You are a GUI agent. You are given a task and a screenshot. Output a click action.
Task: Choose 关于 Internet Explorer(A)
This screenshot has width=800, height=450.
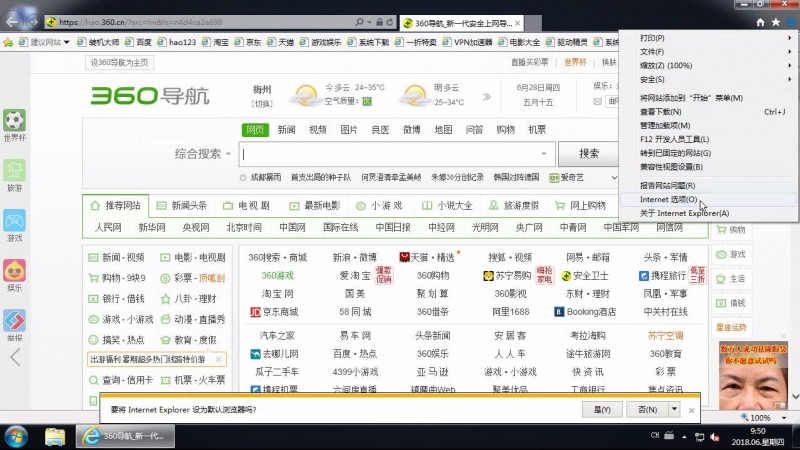pos(708,213)
